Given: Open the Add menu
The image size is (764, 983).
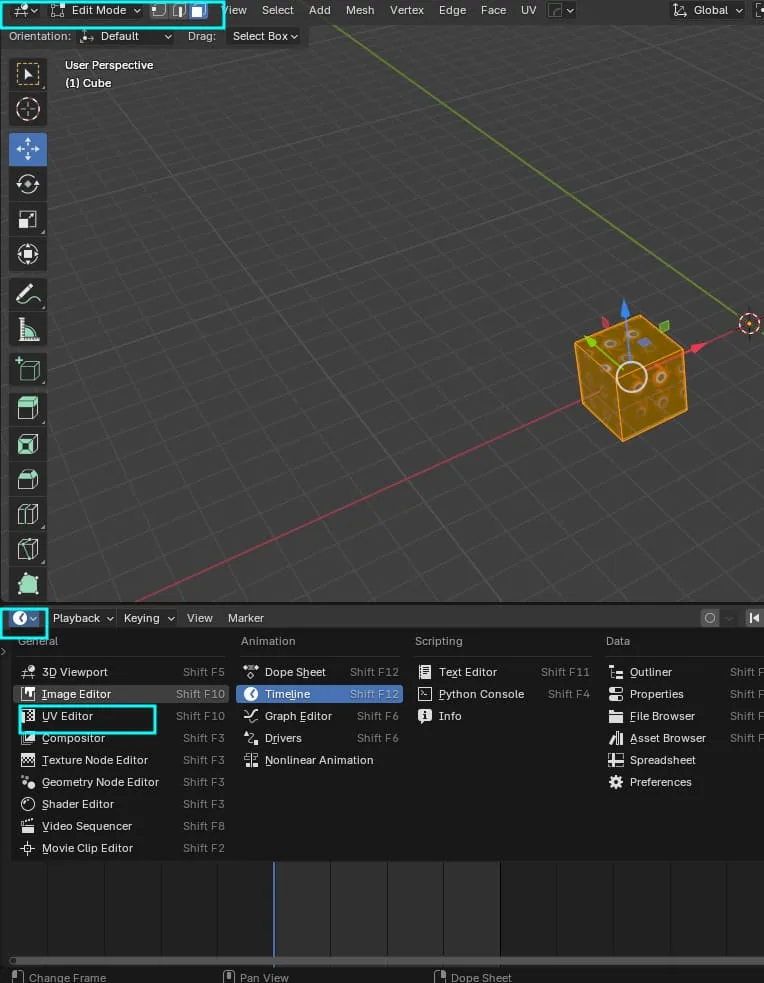Looking at the screenshot, I should 320,11.
